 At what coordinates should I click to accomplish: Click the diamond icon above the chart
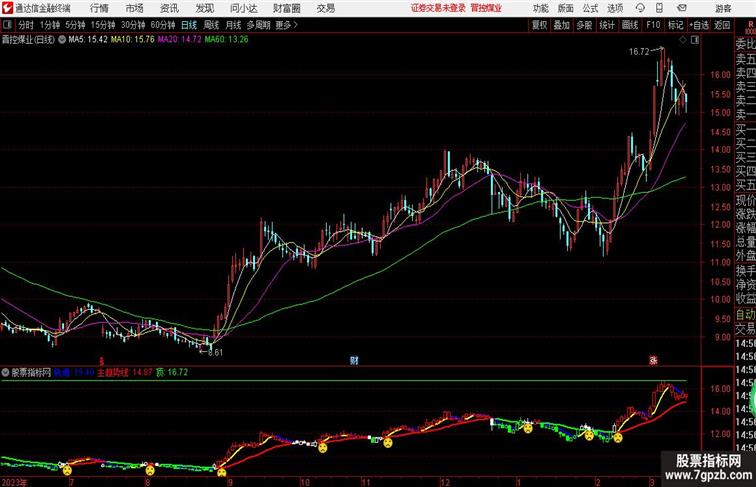click(x=683, y=40)
